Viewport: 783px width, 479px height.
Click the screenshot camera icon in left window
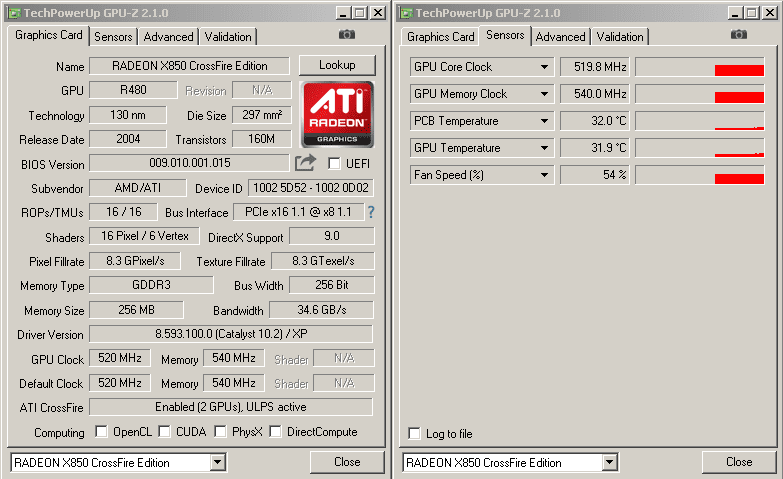347,34
